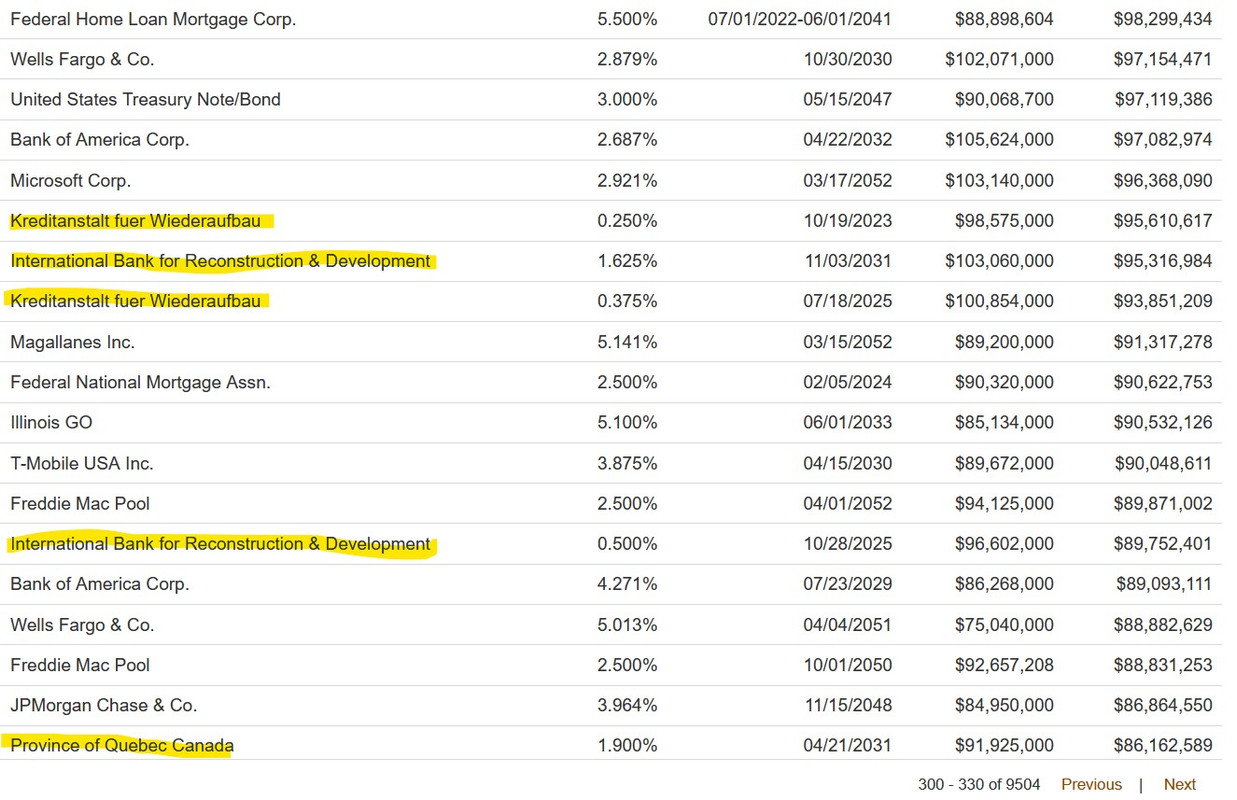Screen dimensions: 1237x800
Task: Click the $98,299,434 market value
Action: 1163,19
